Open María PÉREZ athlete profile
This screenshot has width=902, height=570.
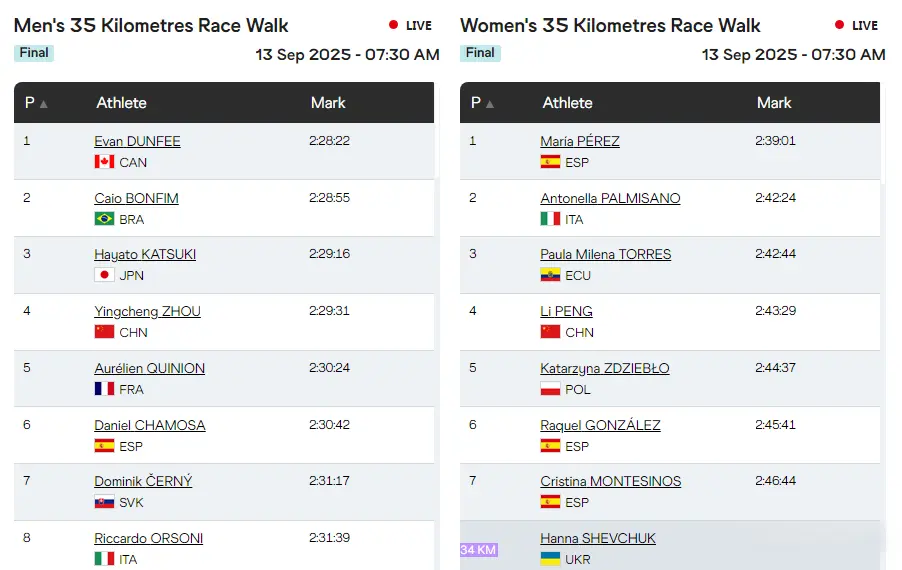580,141
